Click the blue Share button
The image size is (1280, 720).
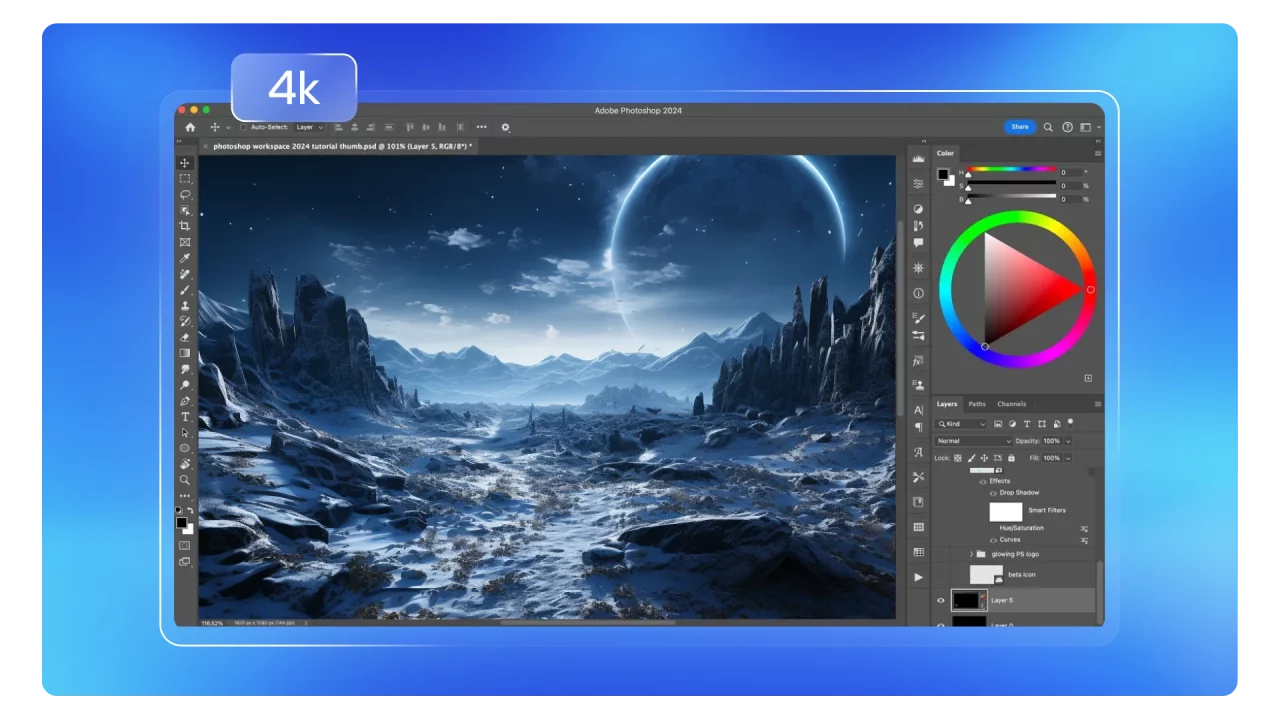tap(1019, 127)
